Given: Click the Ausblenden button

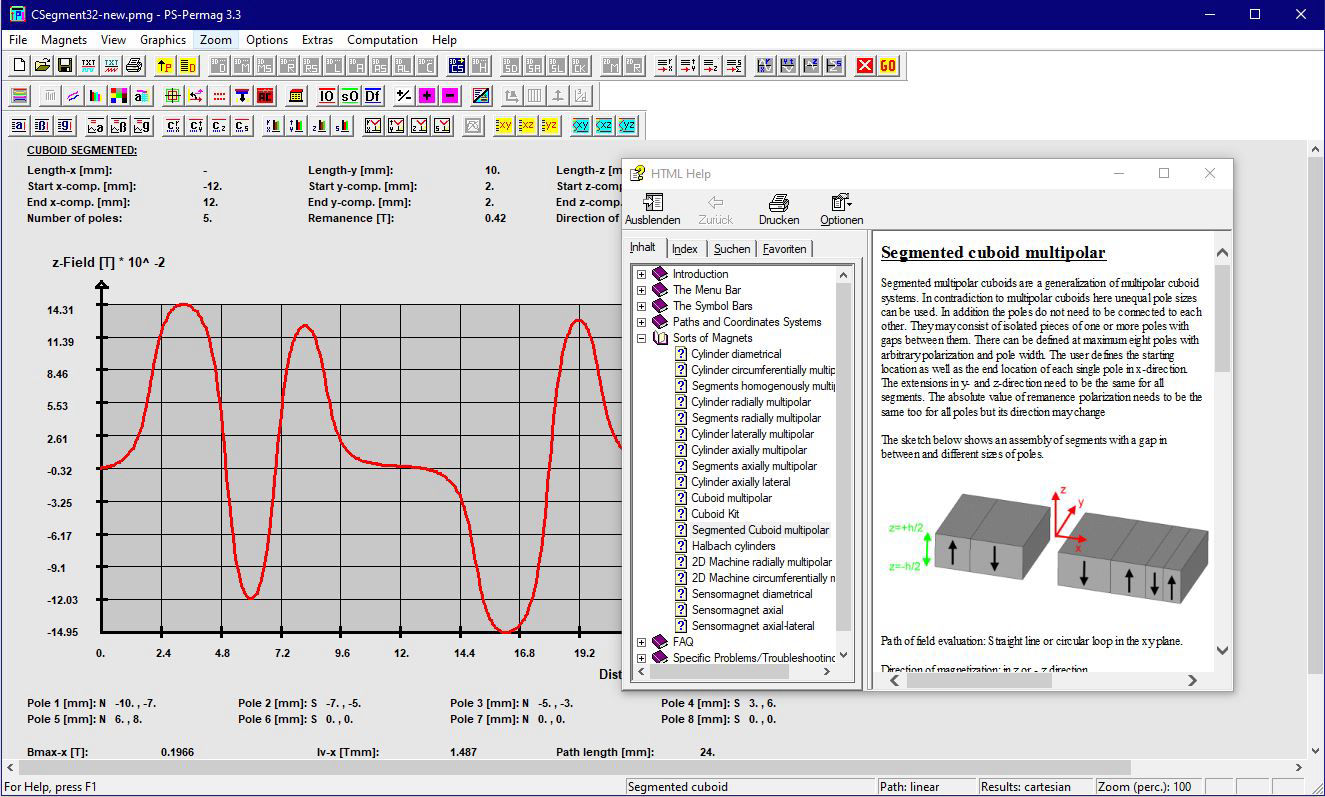Looking at the screenshot, I should tap(652, 209).
